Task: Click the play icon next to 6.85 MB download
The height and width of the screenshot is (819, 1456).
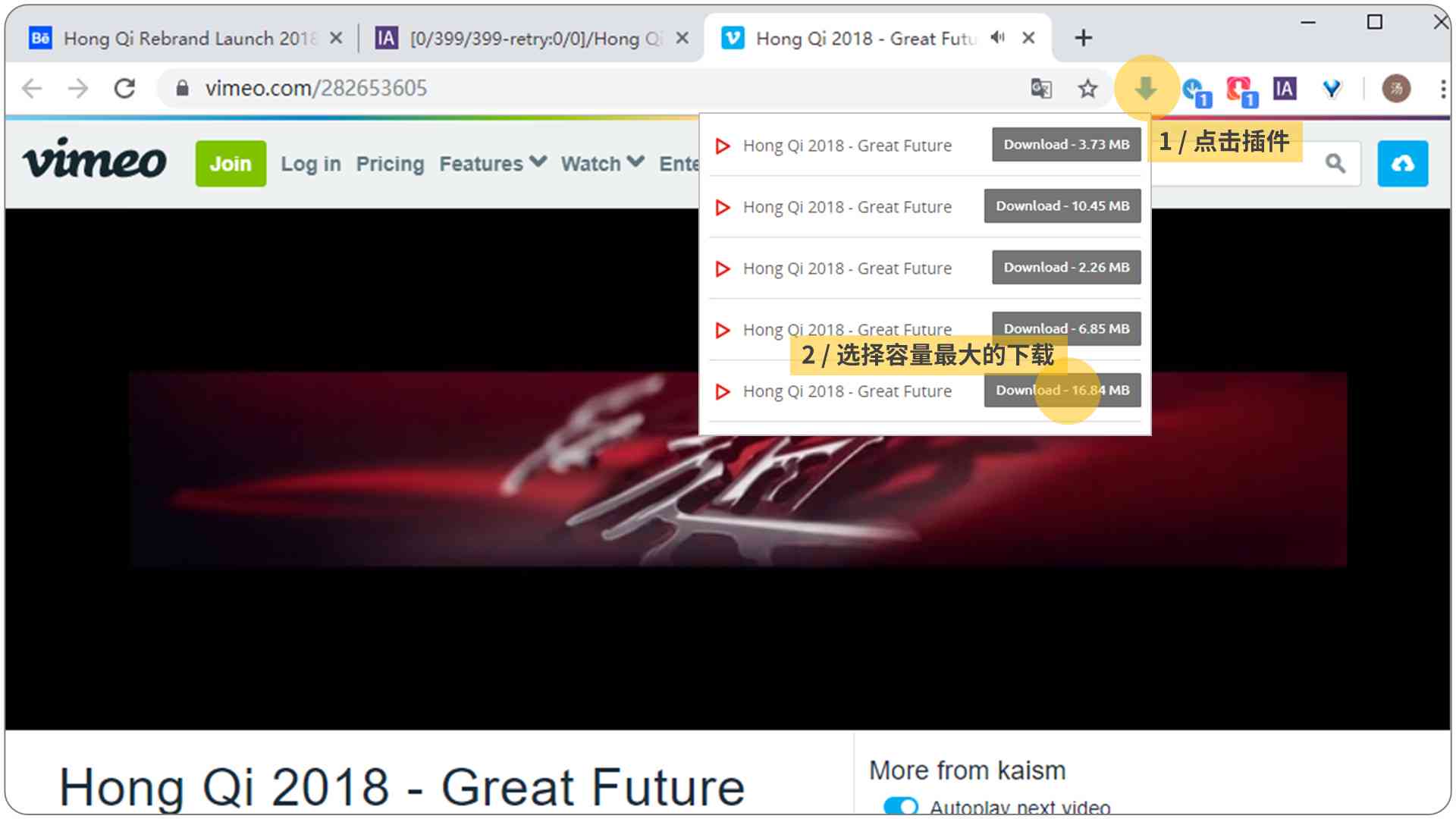Action: click(x=722, y=329)
